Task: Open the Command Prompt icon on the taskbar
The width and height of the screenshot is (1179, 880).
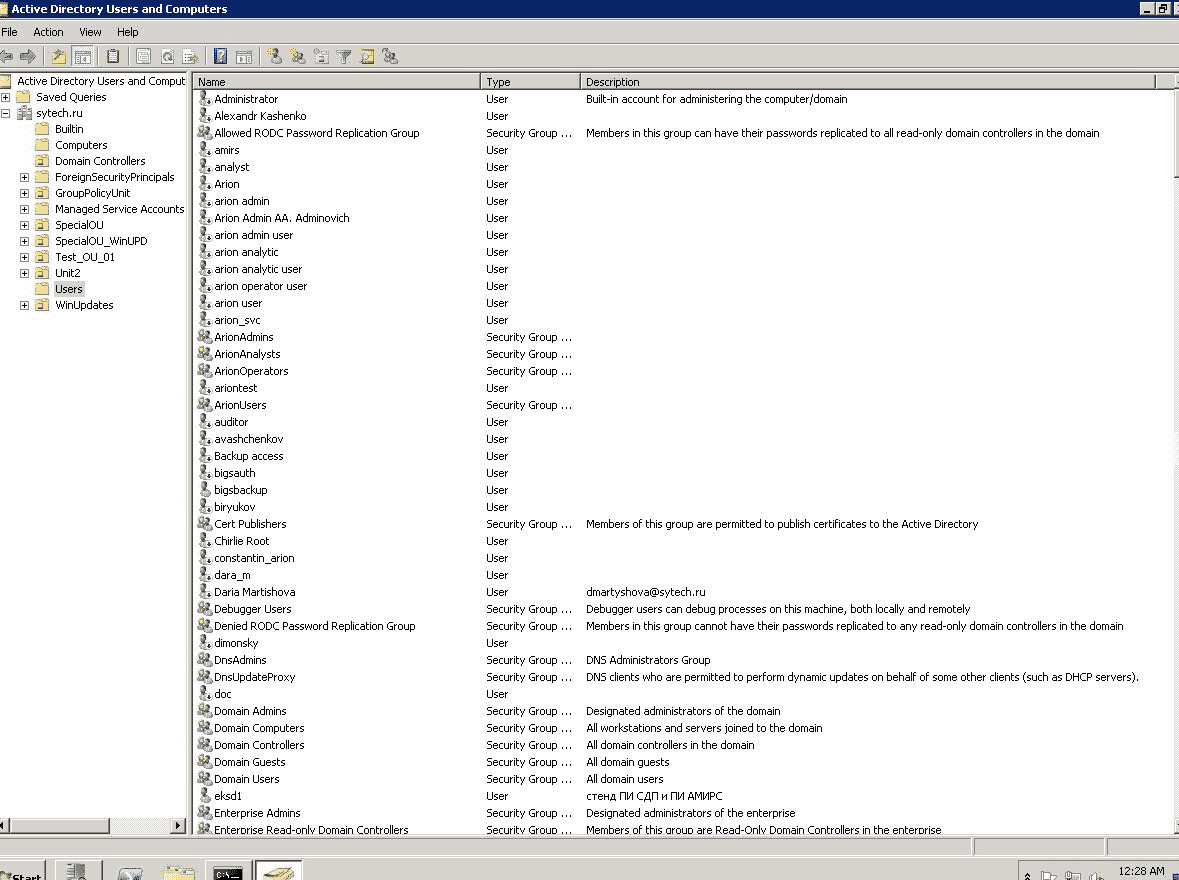Action: pyautogui.click(x=228, y=871)
